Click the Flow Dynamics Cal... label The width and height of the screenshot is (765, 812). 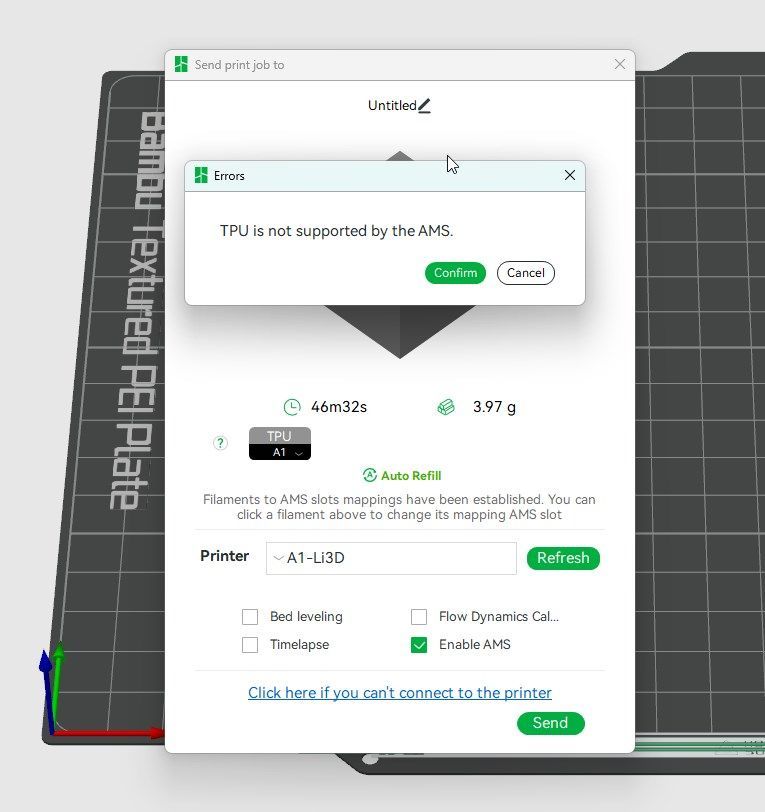(x=499, y=617)
